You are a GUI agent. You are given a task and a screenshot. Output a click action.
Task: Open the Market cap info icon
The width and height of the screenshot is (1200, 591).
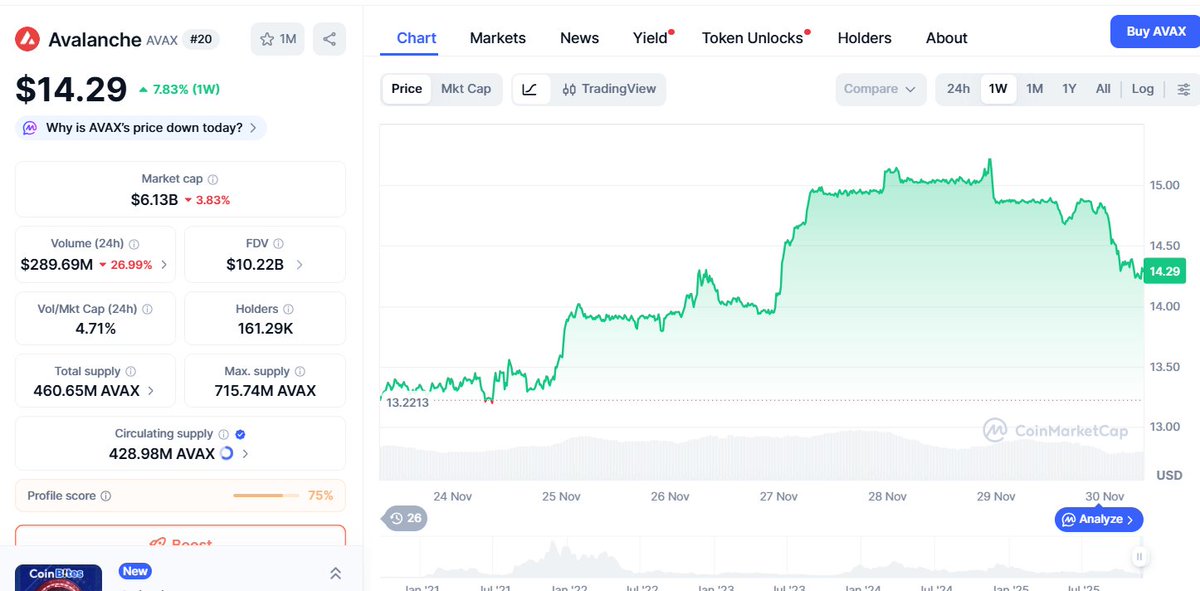click(213, 179)
